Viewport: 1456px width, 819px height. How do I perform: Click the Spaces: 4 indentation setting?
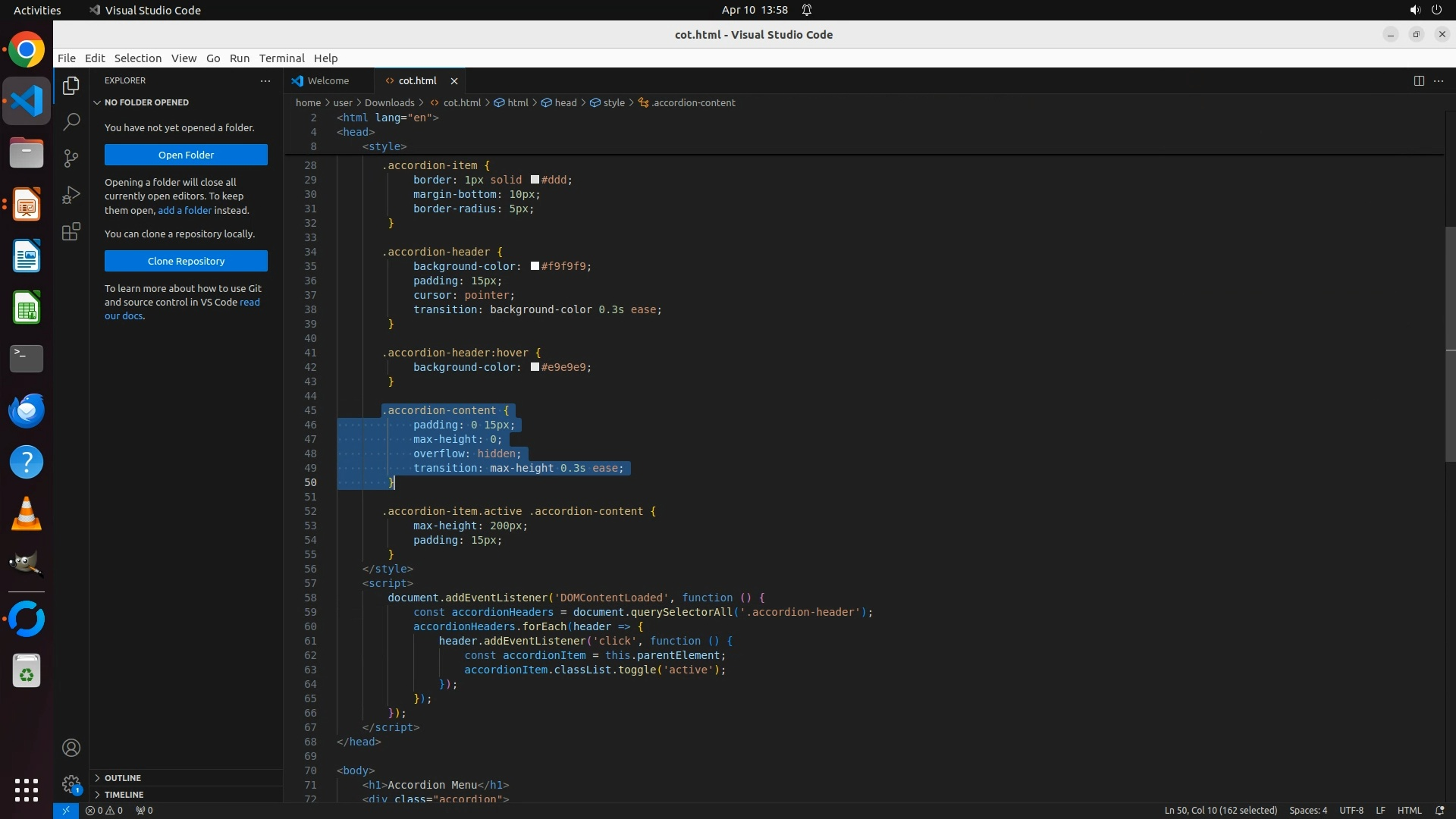coord(1308,810)
